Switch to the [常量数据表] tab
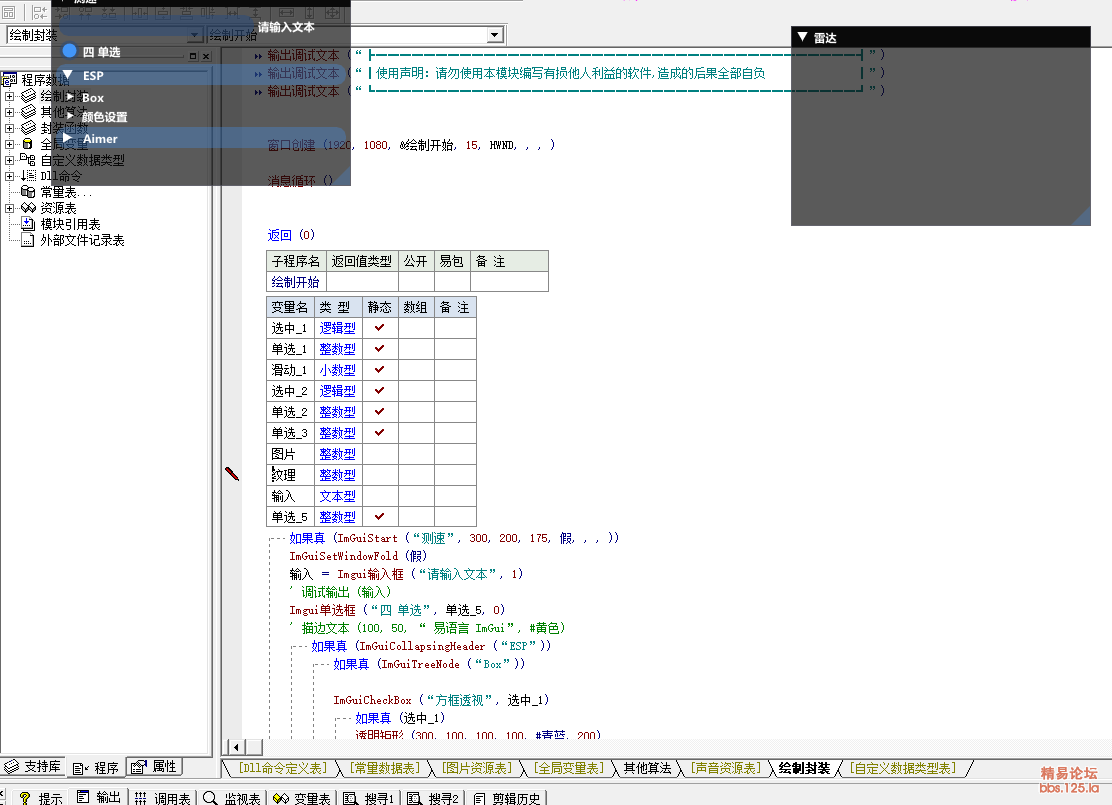Image resolution: width=1112 pixels, height=805 pixels. pyautogui.click(x=386, y=768)
